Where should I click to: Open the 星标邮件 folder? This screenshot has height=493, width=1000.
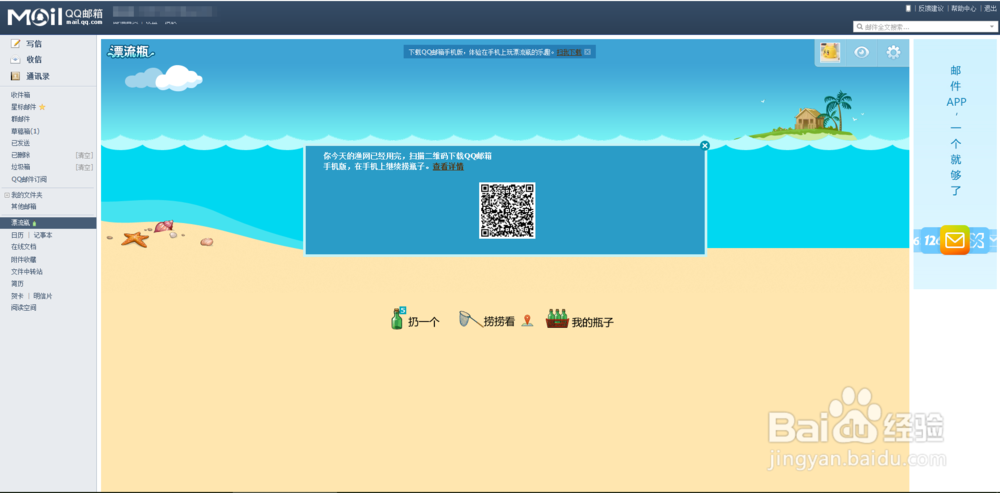click(x=24, y=107)
